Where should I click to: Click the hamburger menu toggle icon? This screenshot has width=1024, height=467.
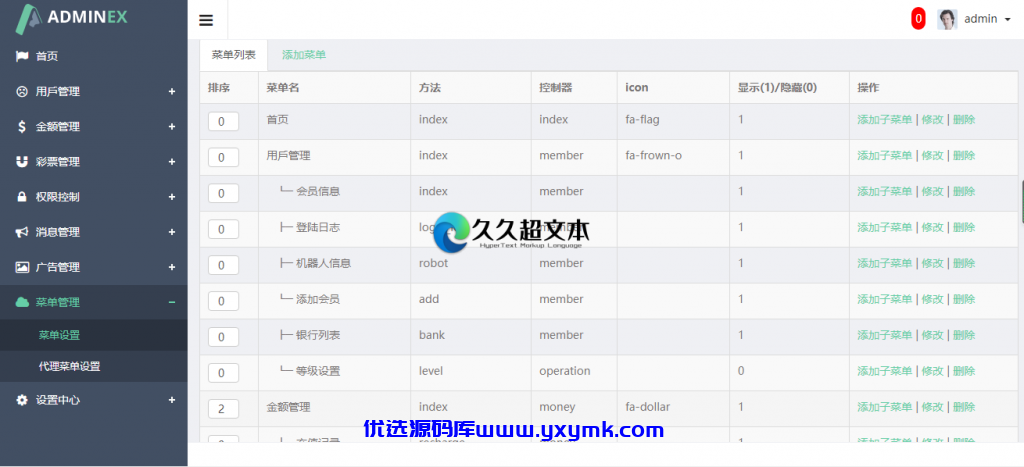click(206, 20)
